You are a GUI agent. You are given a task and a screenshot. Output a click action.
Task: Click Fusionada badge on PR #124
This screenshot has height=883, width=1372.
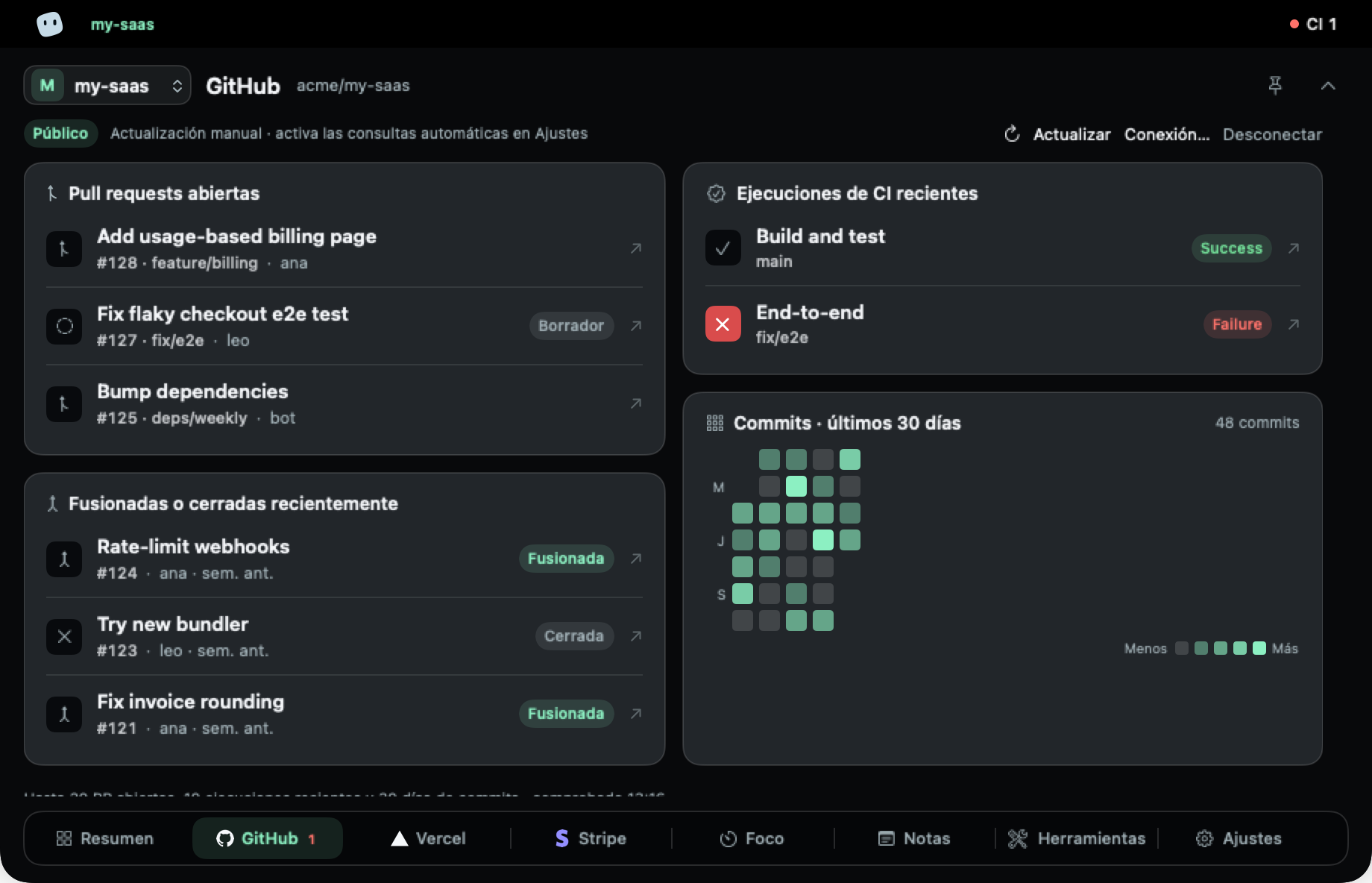click(566, 559)
